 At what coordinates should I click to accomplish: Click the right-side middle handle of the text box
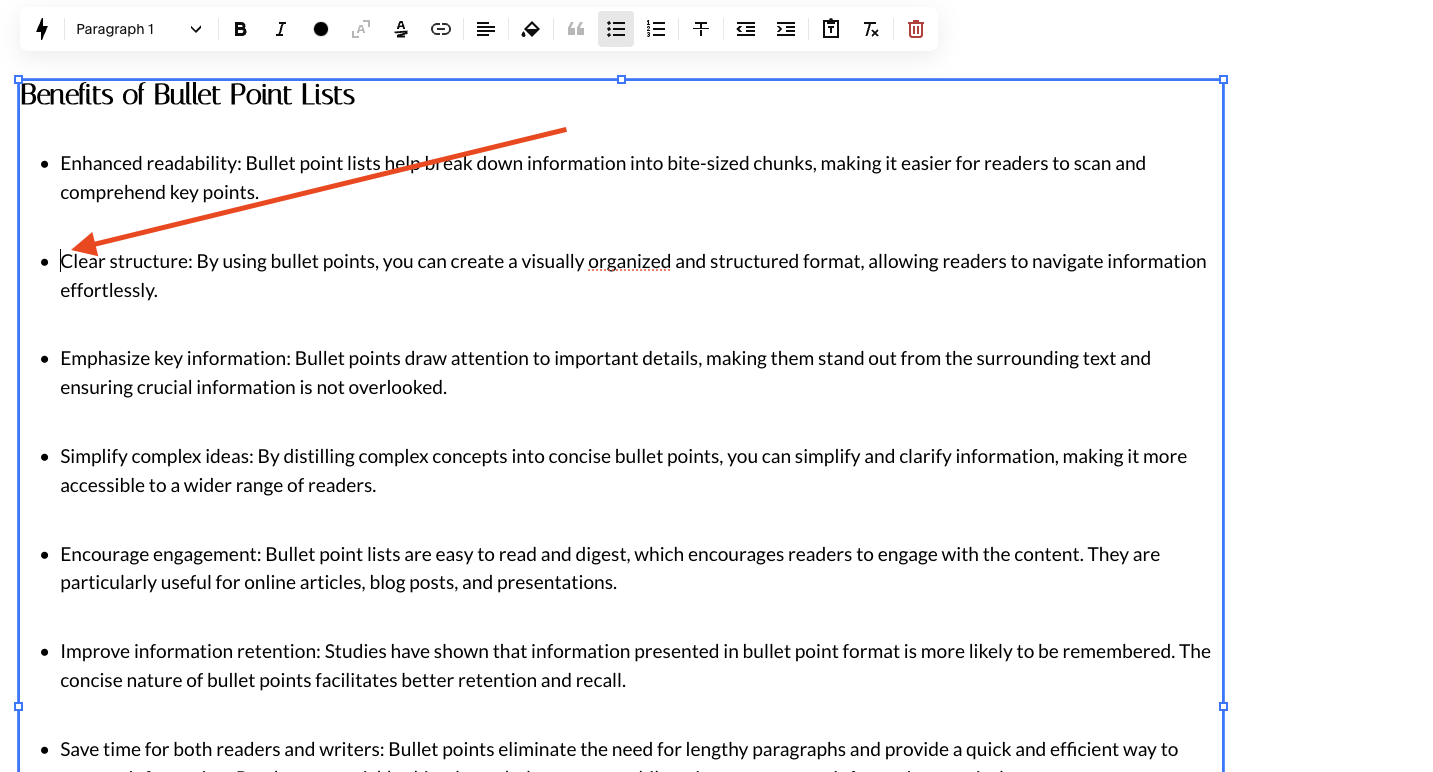tap(1223, 706)
